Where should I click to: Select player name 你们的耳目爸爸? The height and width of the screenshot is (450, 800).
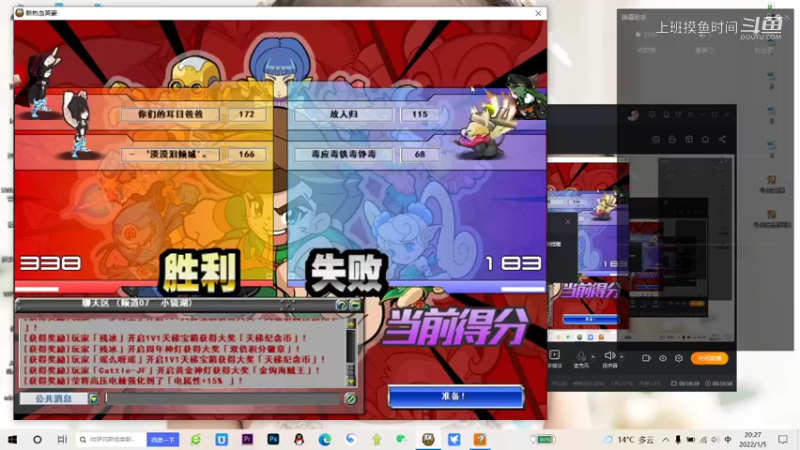coord(170,114)
